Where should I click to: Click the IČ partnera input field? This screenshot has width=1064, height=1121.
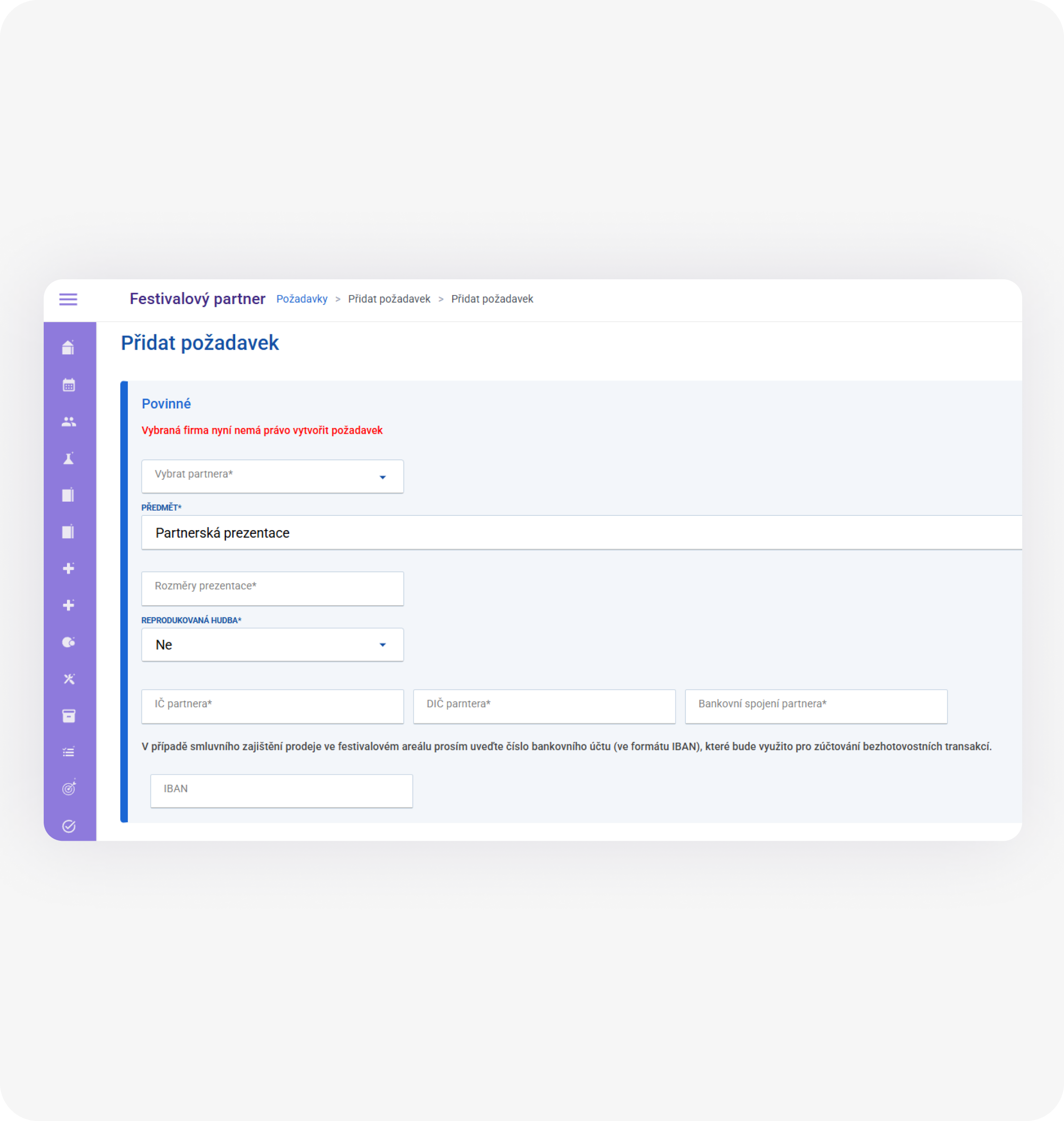click(x=272, y=706)
